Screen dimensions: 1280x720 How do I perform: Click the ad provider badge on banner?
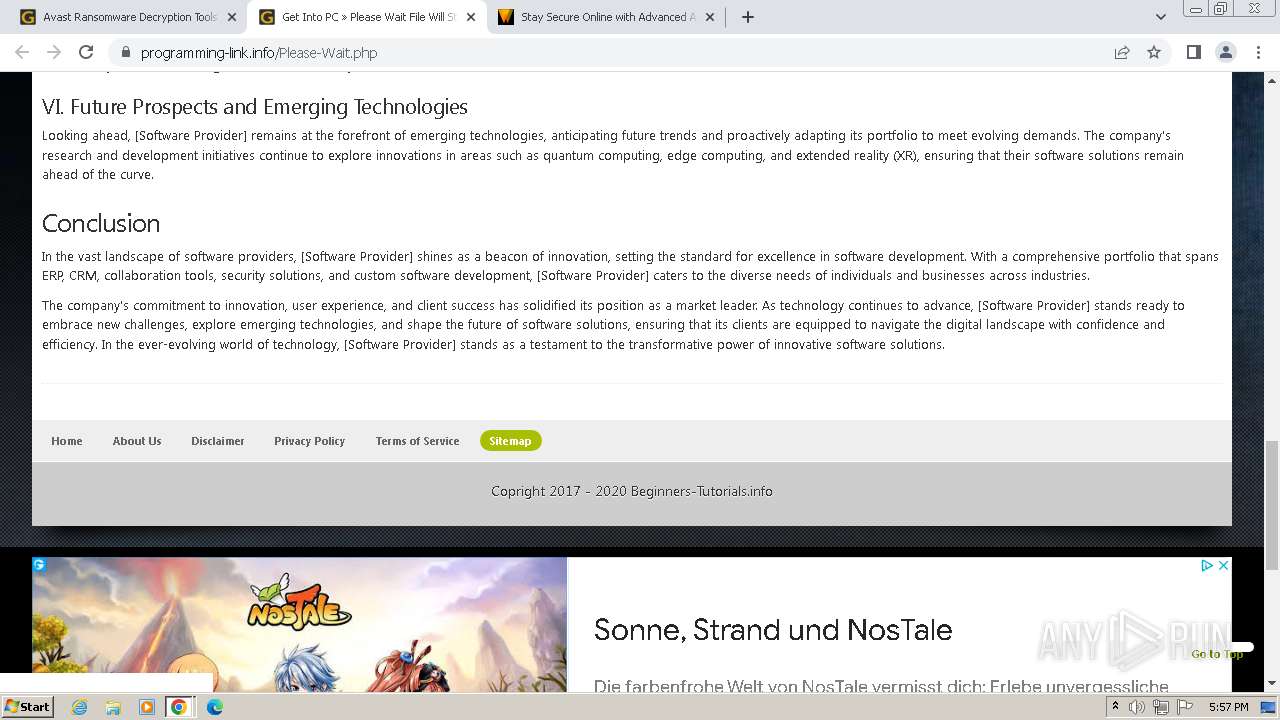click(39, 564)
